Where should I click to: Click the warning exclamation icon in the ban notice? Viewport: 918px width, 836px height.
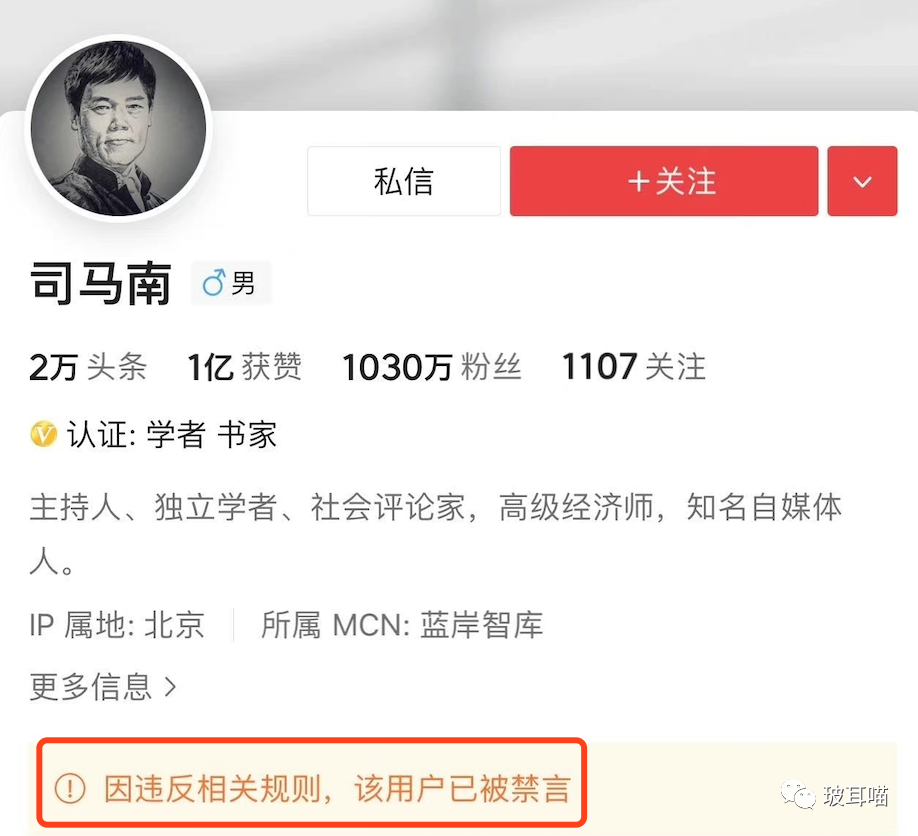point(70,789)
